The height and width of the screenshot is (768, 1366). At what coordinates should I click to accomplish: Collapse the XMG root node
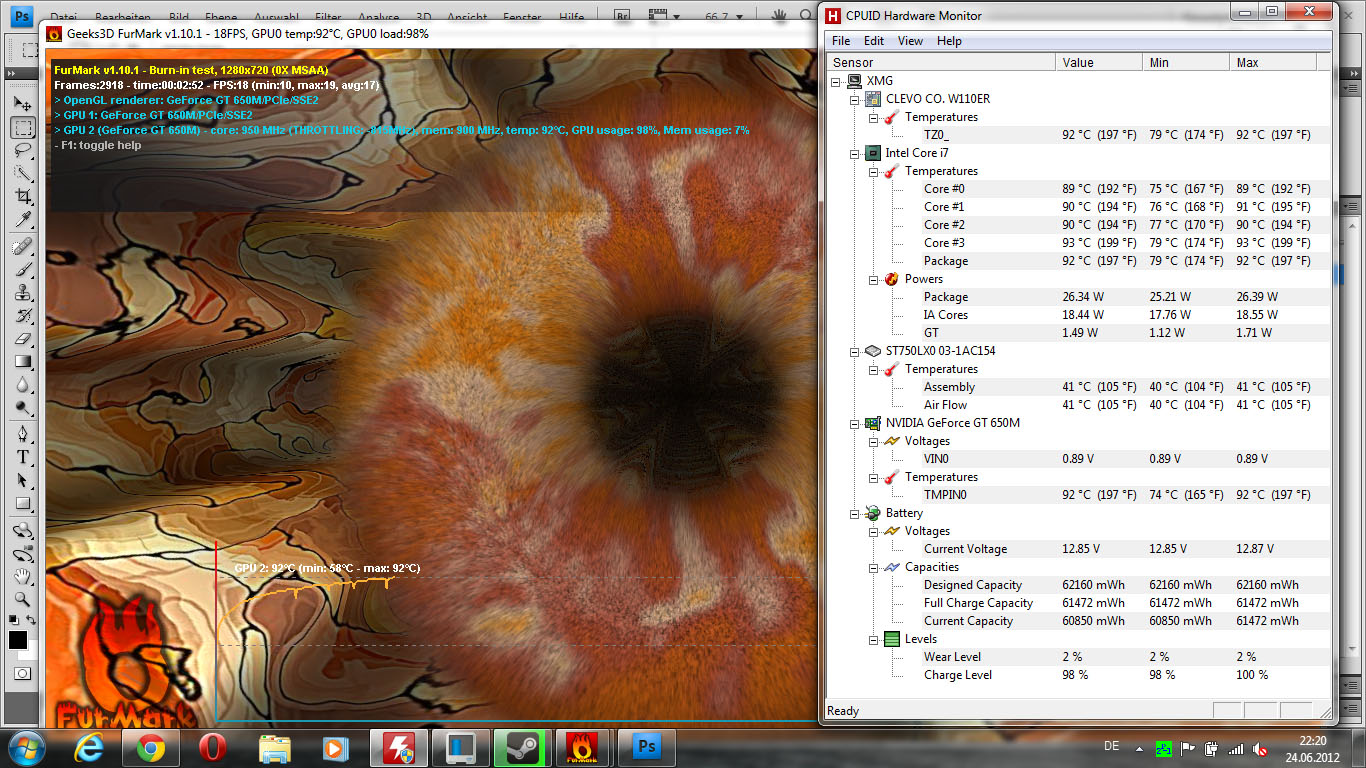[x=837, y=81]
